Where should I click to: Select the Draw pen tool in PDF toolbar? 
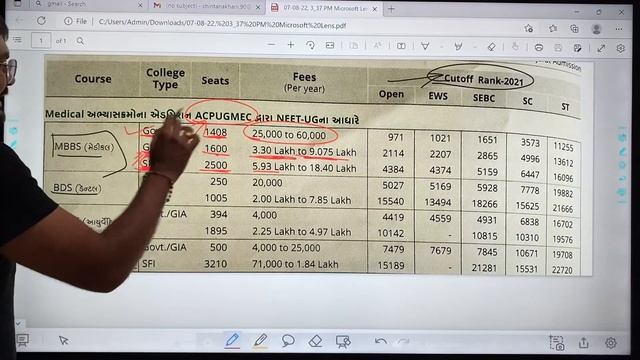(425, 47)
